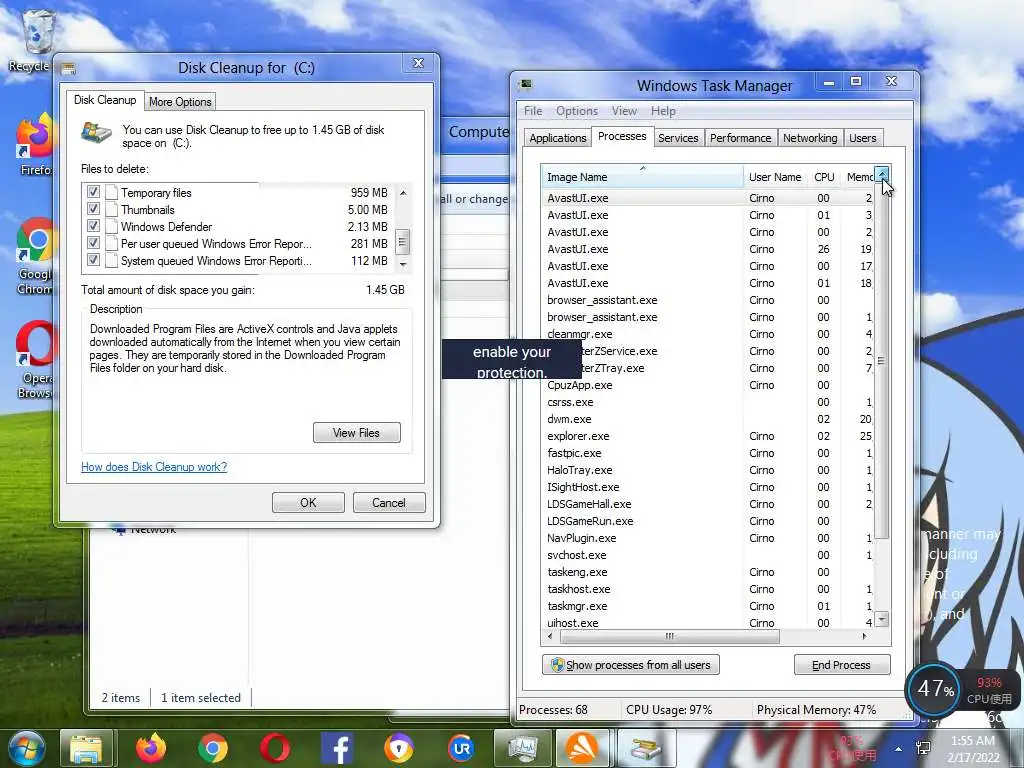Uncheck the Thumbnails checkbox
The image size is (1024, 768).
click(x=93, y=208)
